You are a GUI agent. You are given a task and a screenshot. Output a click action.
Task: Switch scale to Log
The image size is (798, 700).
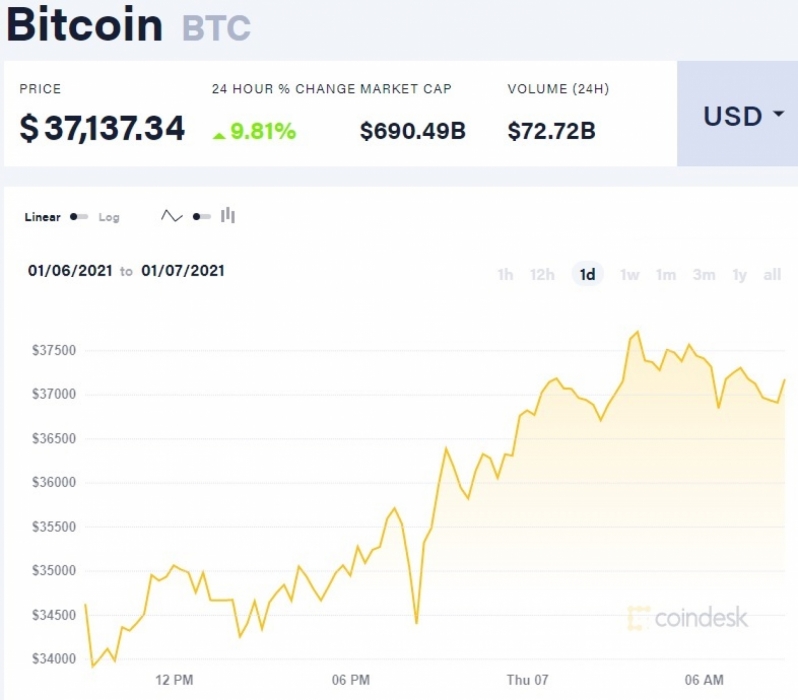point(109,217)
